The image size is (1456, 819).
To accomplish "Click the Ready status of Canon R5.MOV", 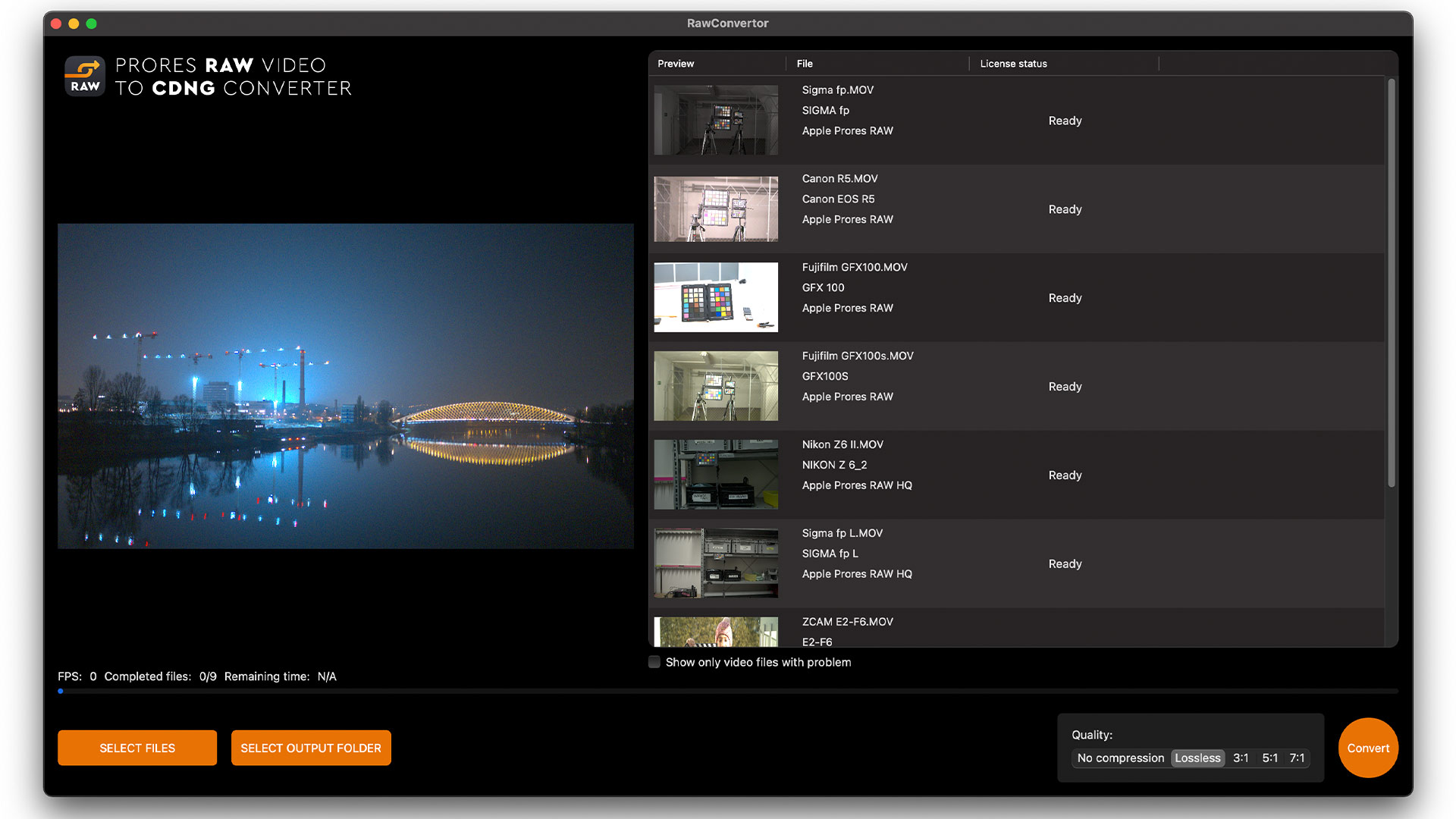I will pyautogui.click(x=1065, y=209).
